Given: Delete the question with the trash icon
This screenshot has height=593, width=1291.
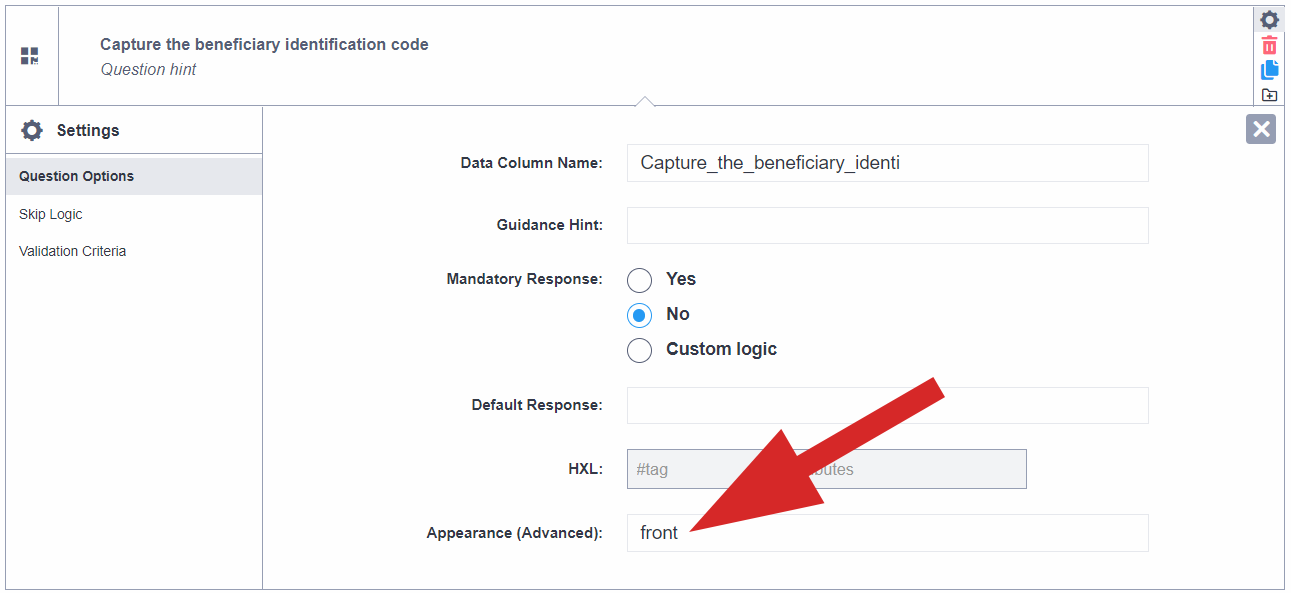Looking at the screenshot, I should point(1269,45).
